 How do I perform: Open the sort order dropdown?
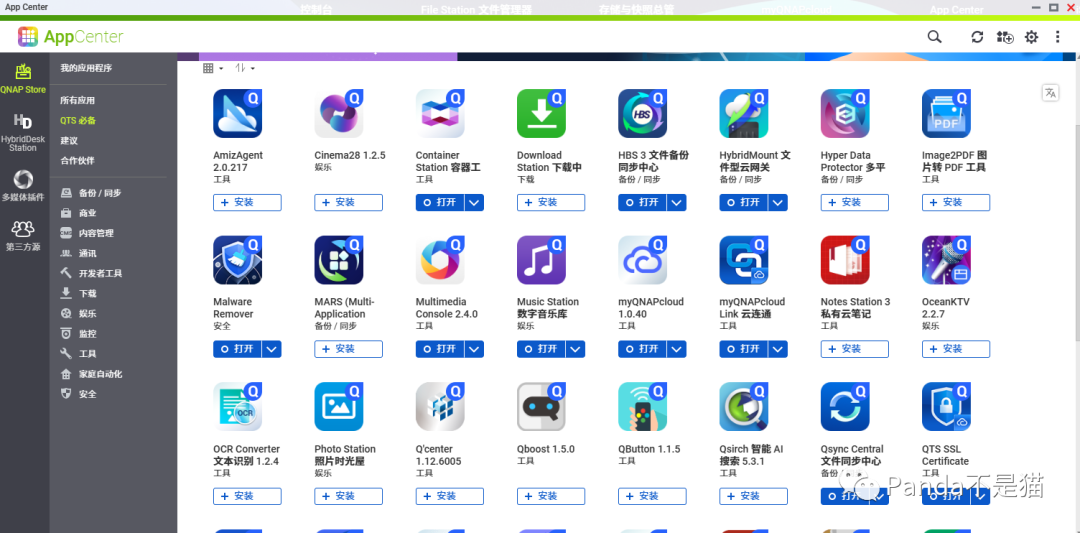coord(245,68)
